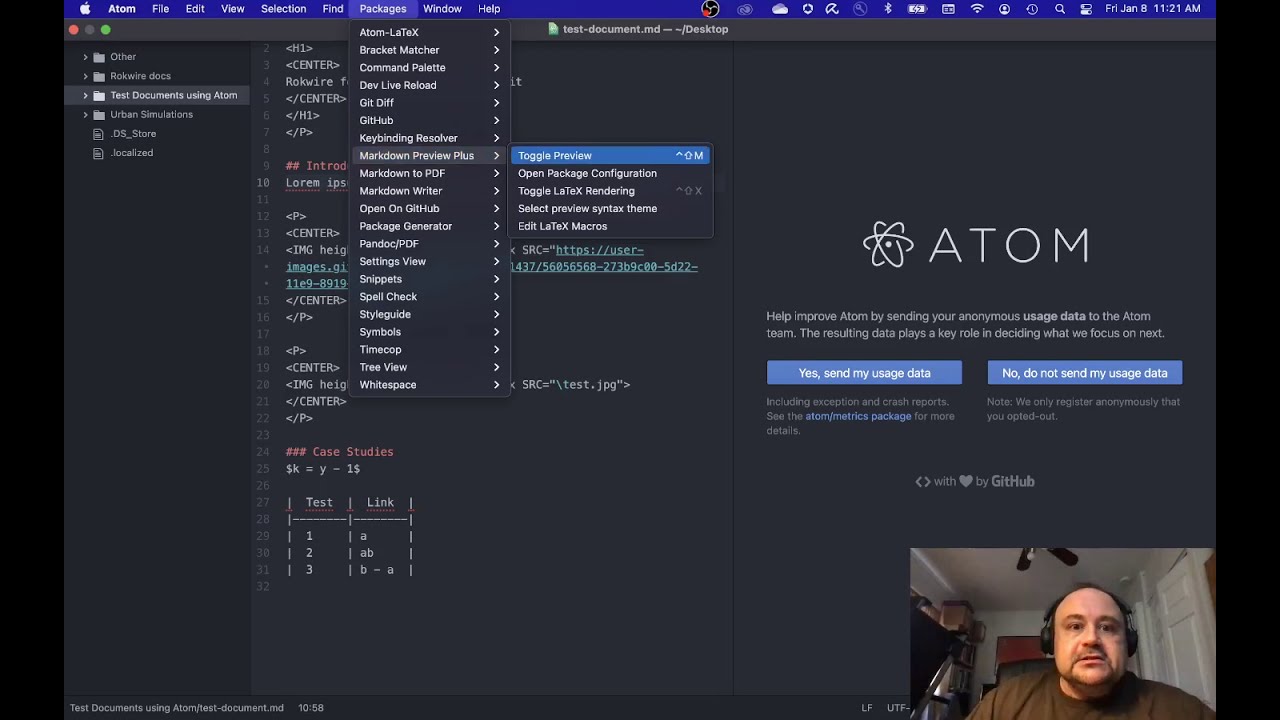Click the cloud icon right of Creative Cloud
Image resolution: width=1280 pixels, height=720 pixels.
tap(780, 9)
